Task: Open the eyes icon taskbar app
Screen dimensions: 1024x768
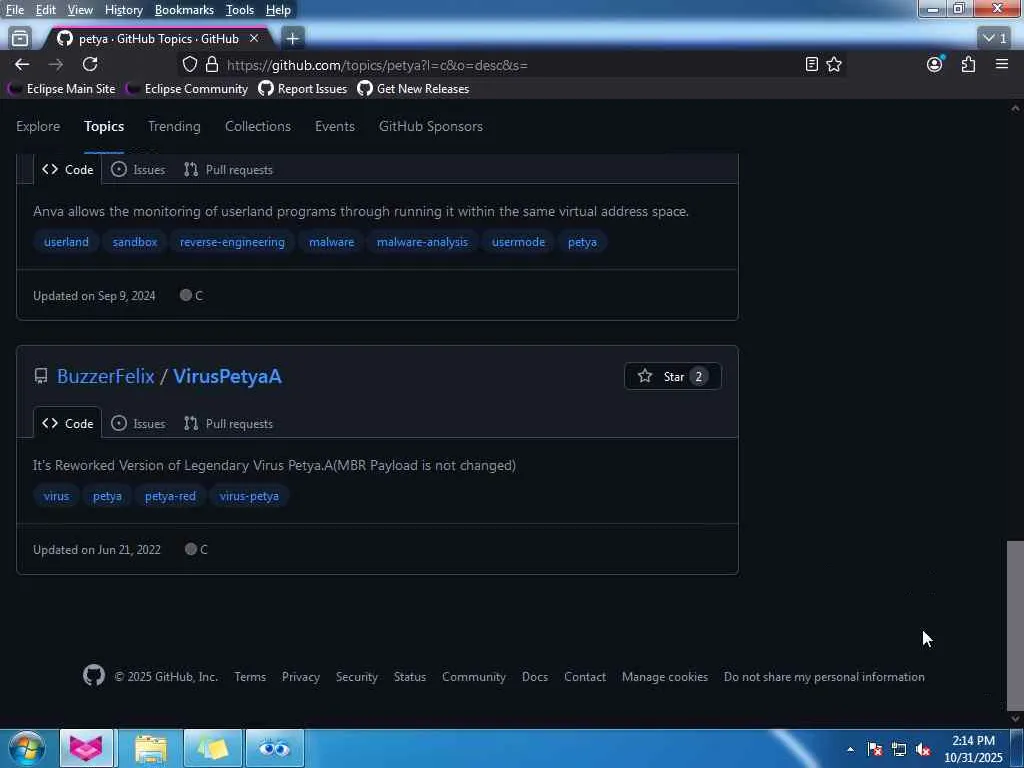Action: click(274, 748)
